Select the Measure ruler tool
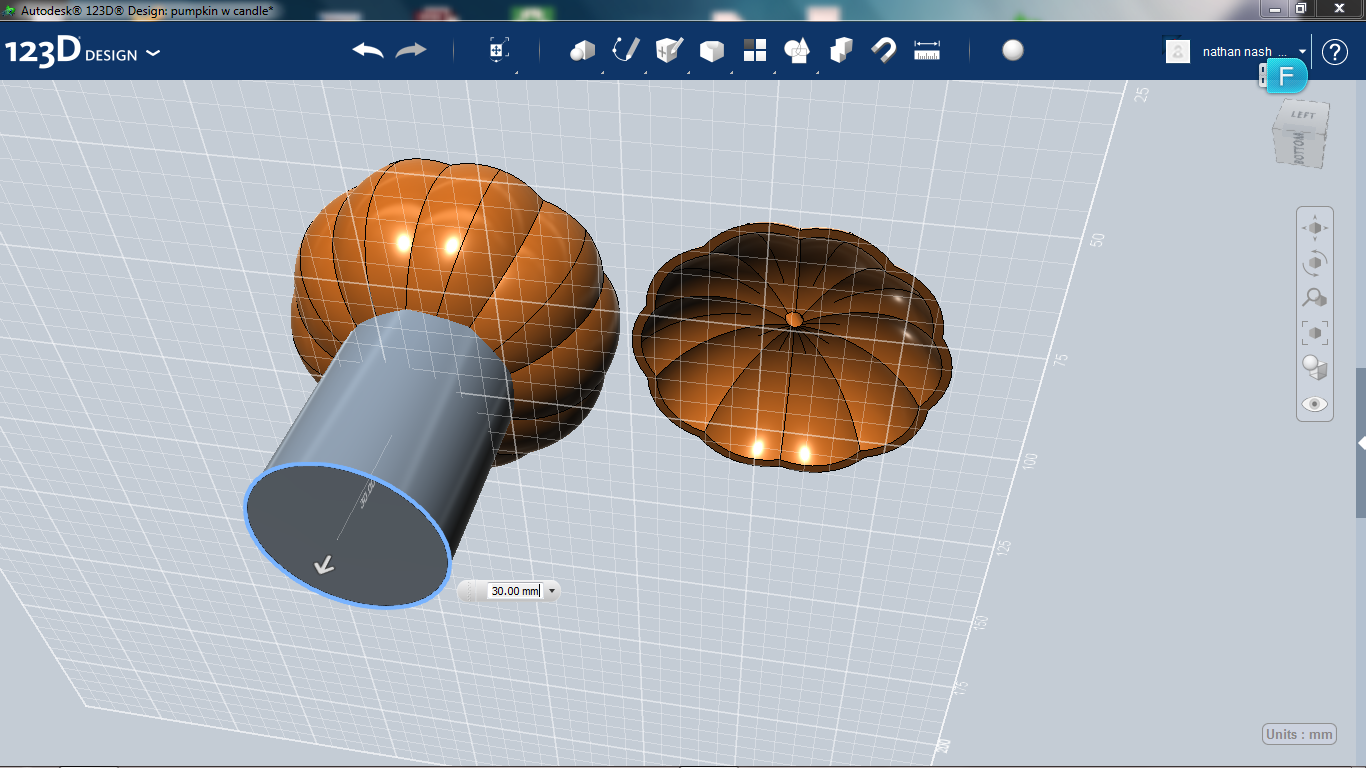The image size is (1366, 768). [x=927, y=50]
